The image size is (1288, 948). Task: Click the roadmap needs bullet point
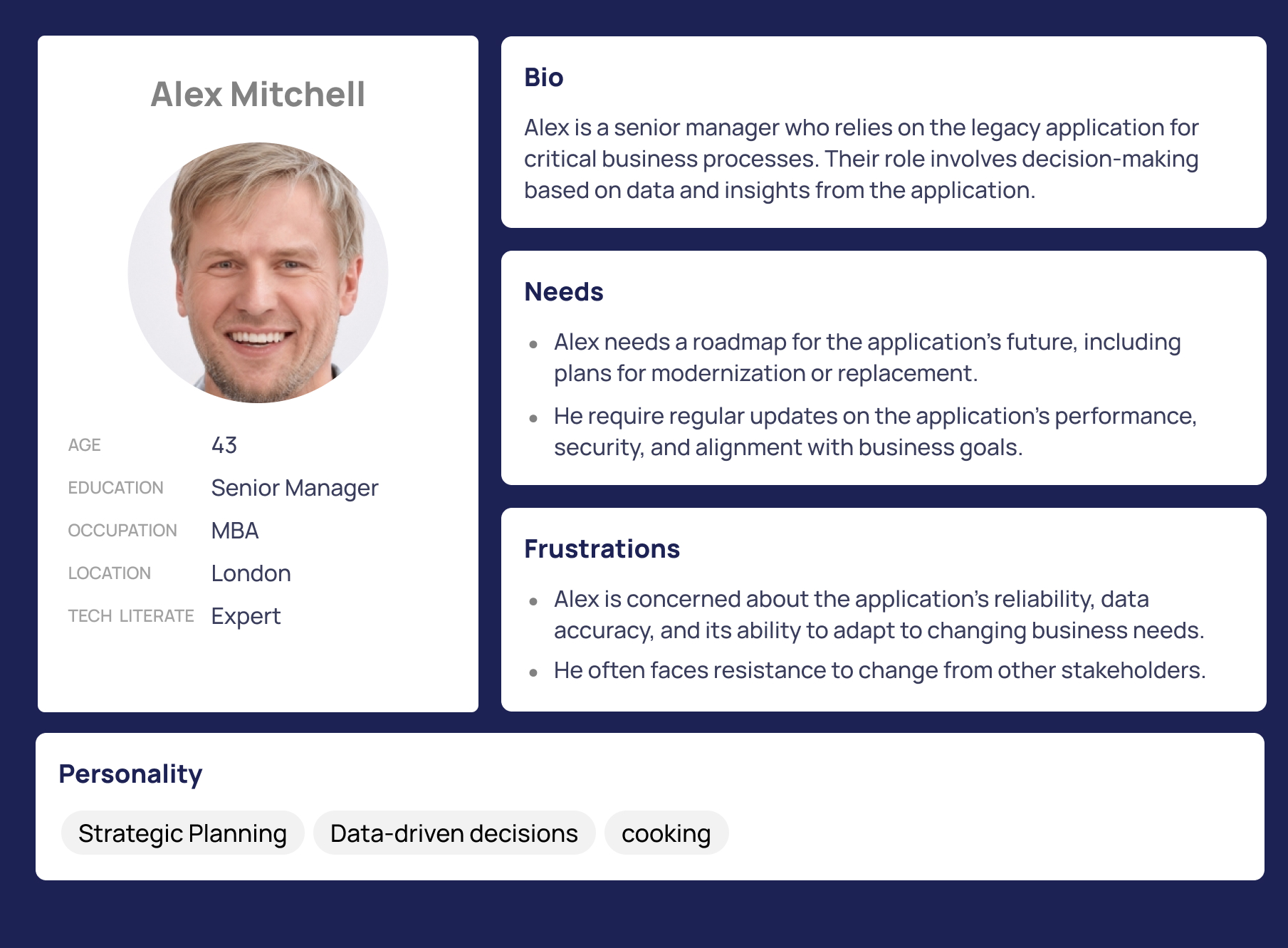tap(867, 358)
